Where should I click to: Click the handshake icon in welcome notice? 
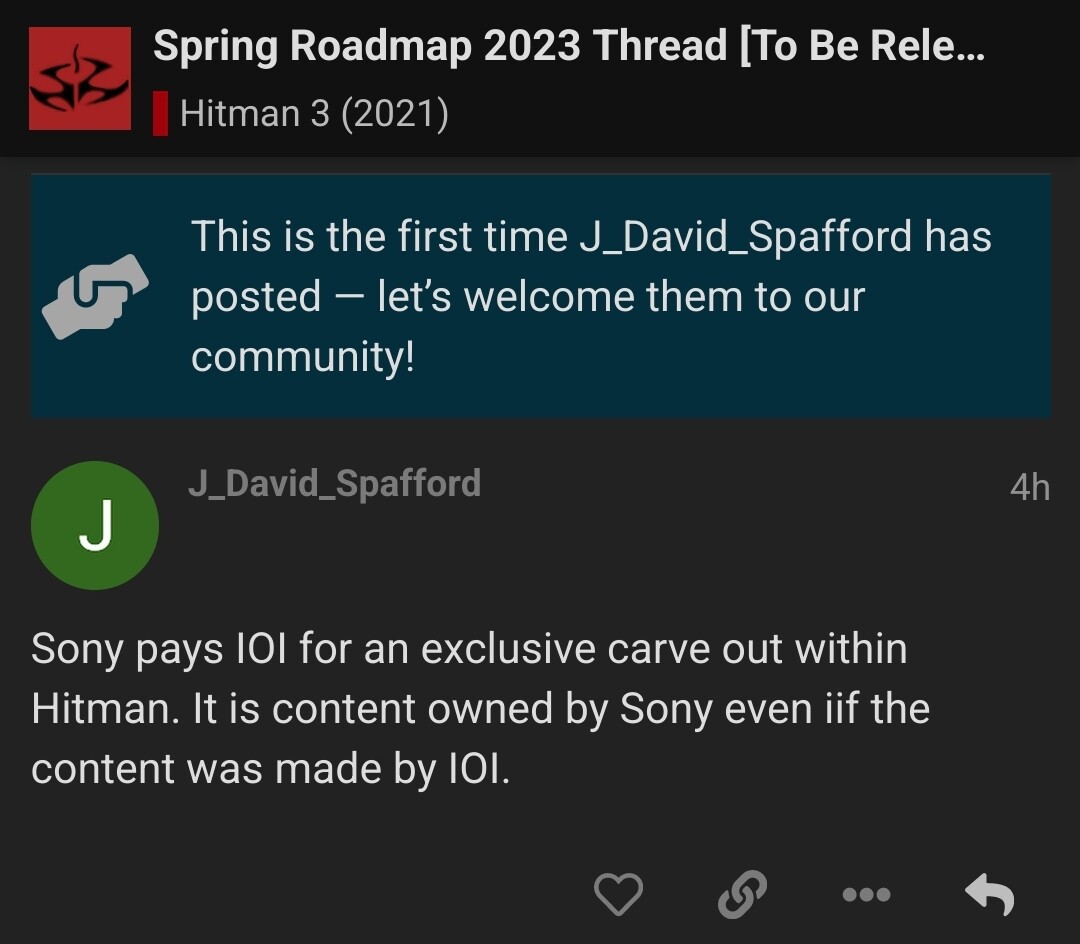[95, 296]
